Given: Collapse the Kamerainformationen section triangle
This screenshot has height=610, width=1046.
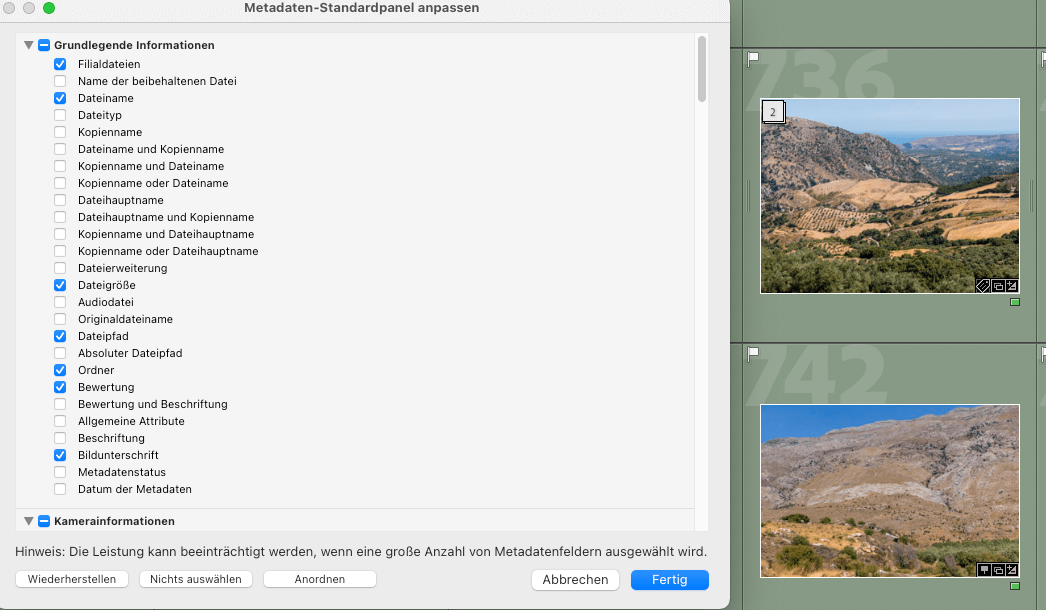Looking at the screenshot, I should click(29, 521).
